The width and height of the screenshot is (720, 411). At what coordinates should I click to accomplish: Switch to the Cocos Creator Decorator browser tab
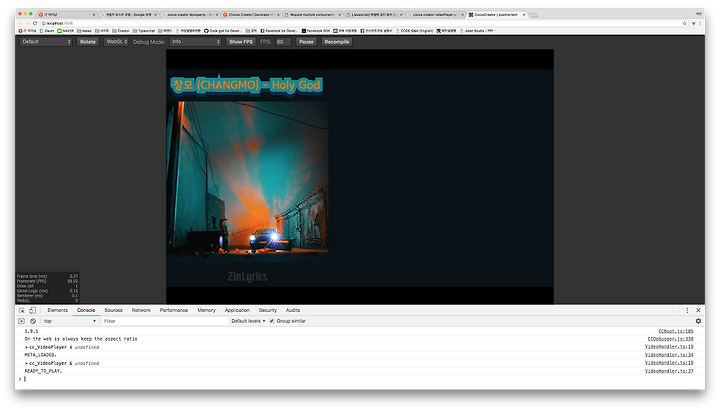pos(251,15)
